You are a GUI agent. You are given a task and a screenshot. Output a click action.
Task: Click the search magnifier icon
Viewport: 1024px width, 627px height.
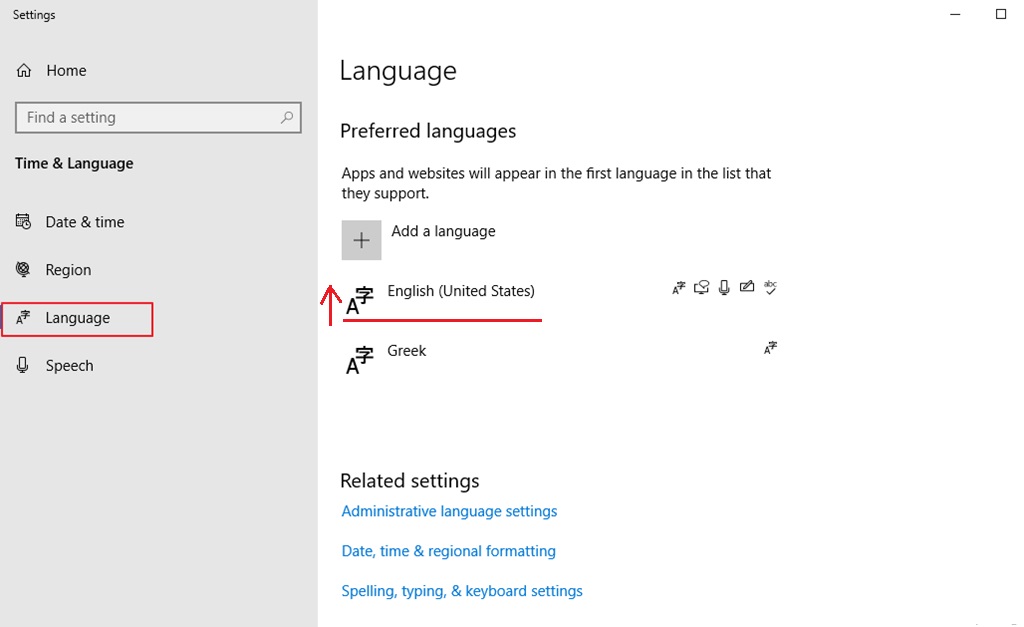click(x=287, y=117)
